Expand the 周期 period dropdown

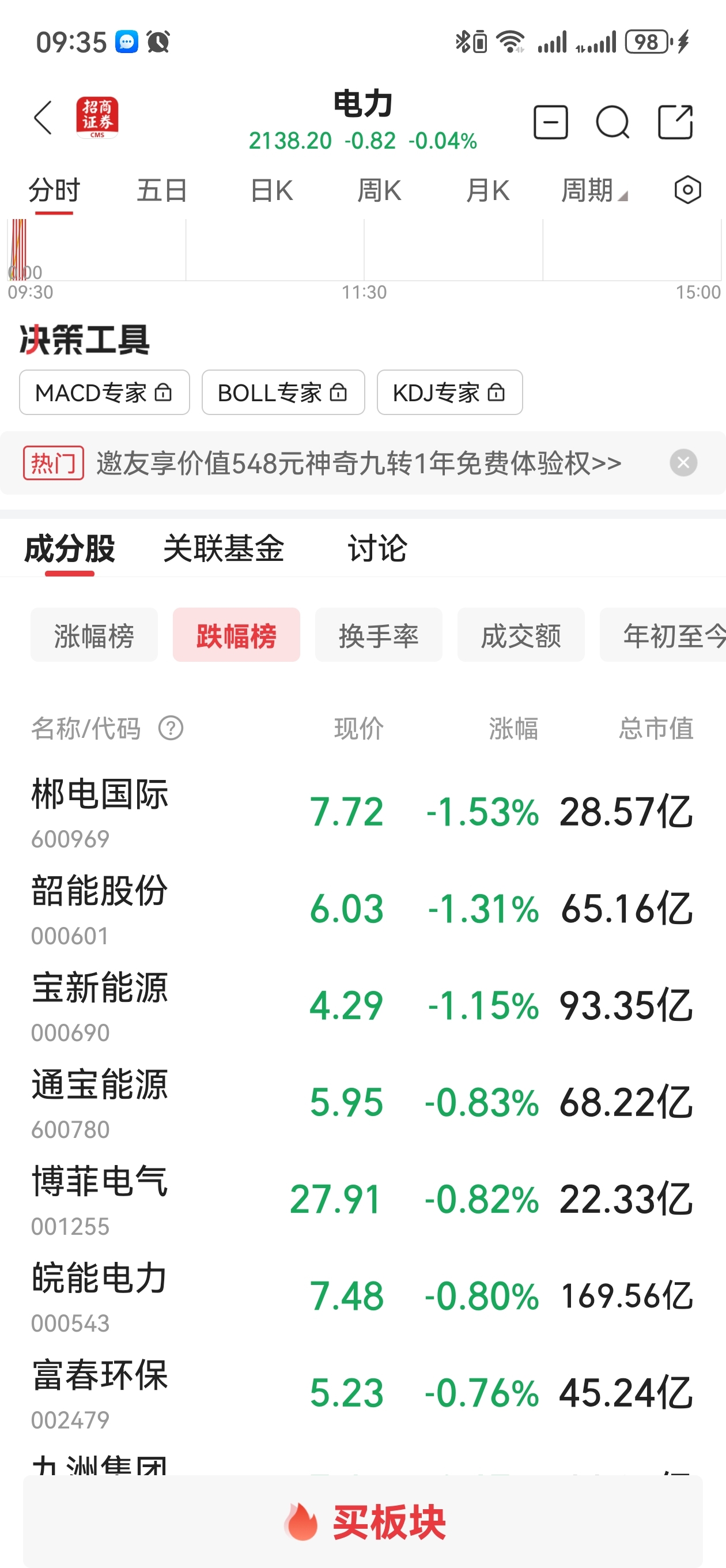tap(594, 191)
